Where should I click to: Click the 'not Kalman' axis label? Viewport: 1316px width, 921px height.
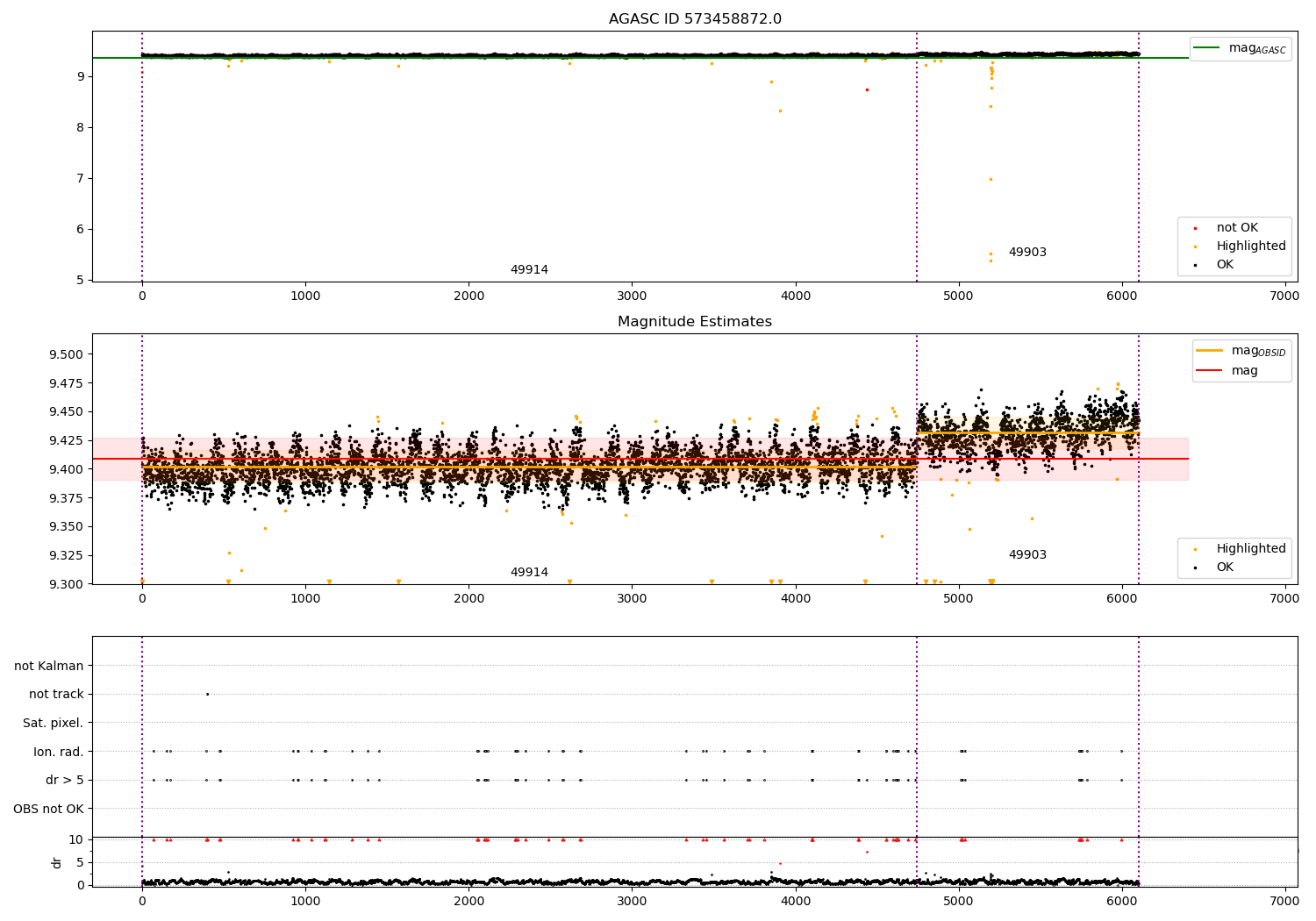point(49,666)
